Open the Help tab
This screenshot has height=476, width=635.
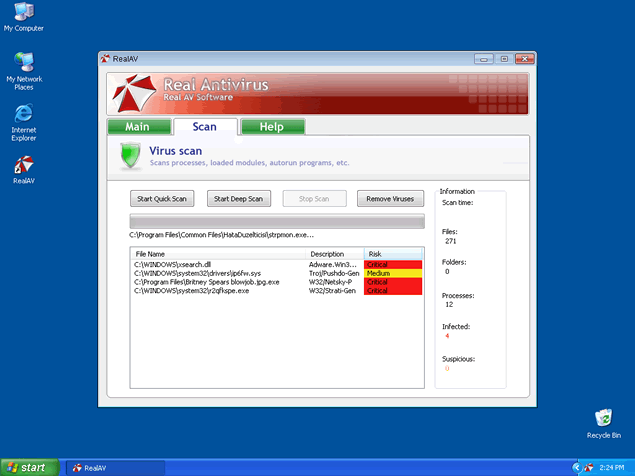(272, 127)
